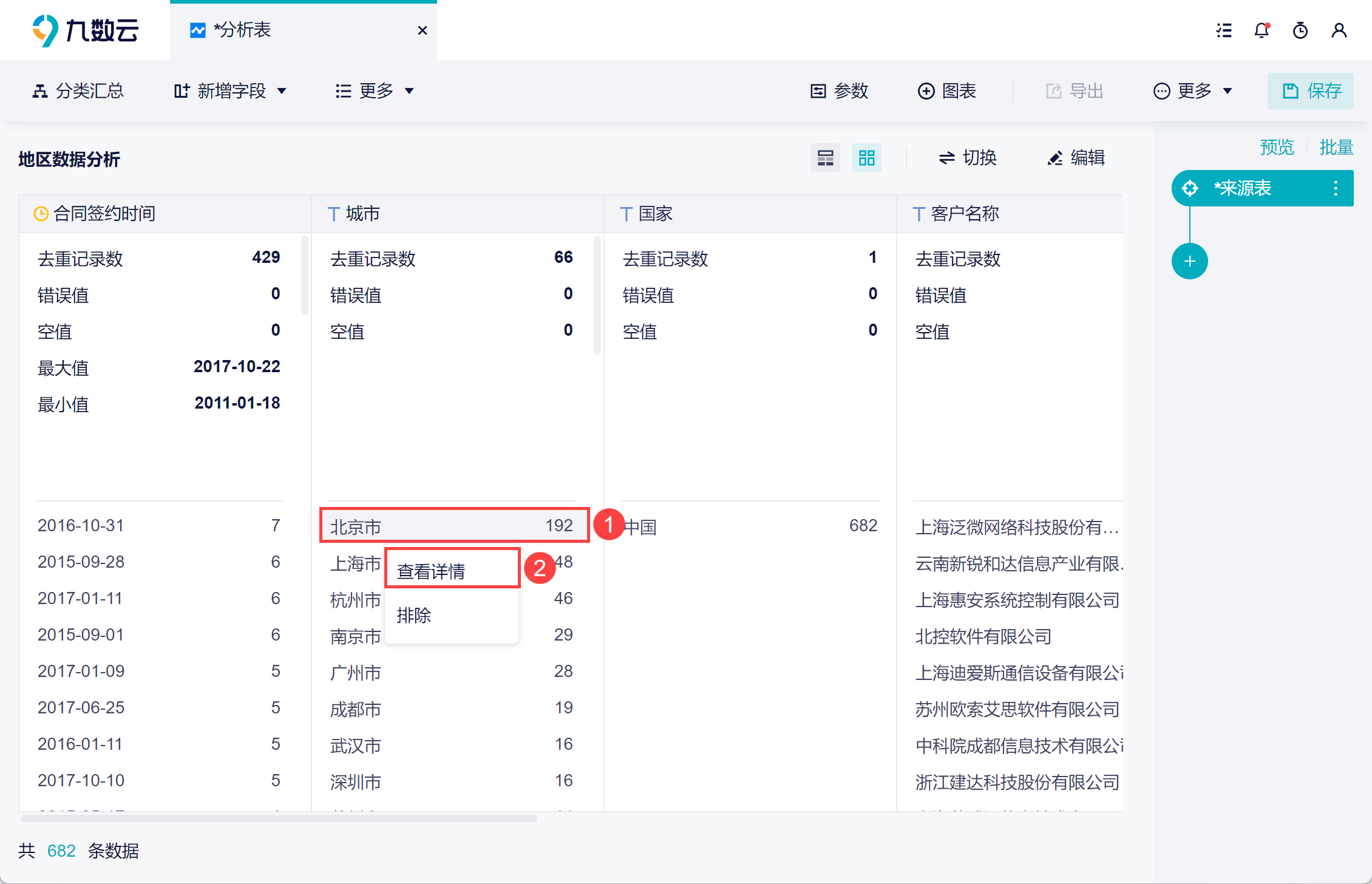Click the 保存 save button
This screenshot has width=1372, height=884.
pos(1310,91)
